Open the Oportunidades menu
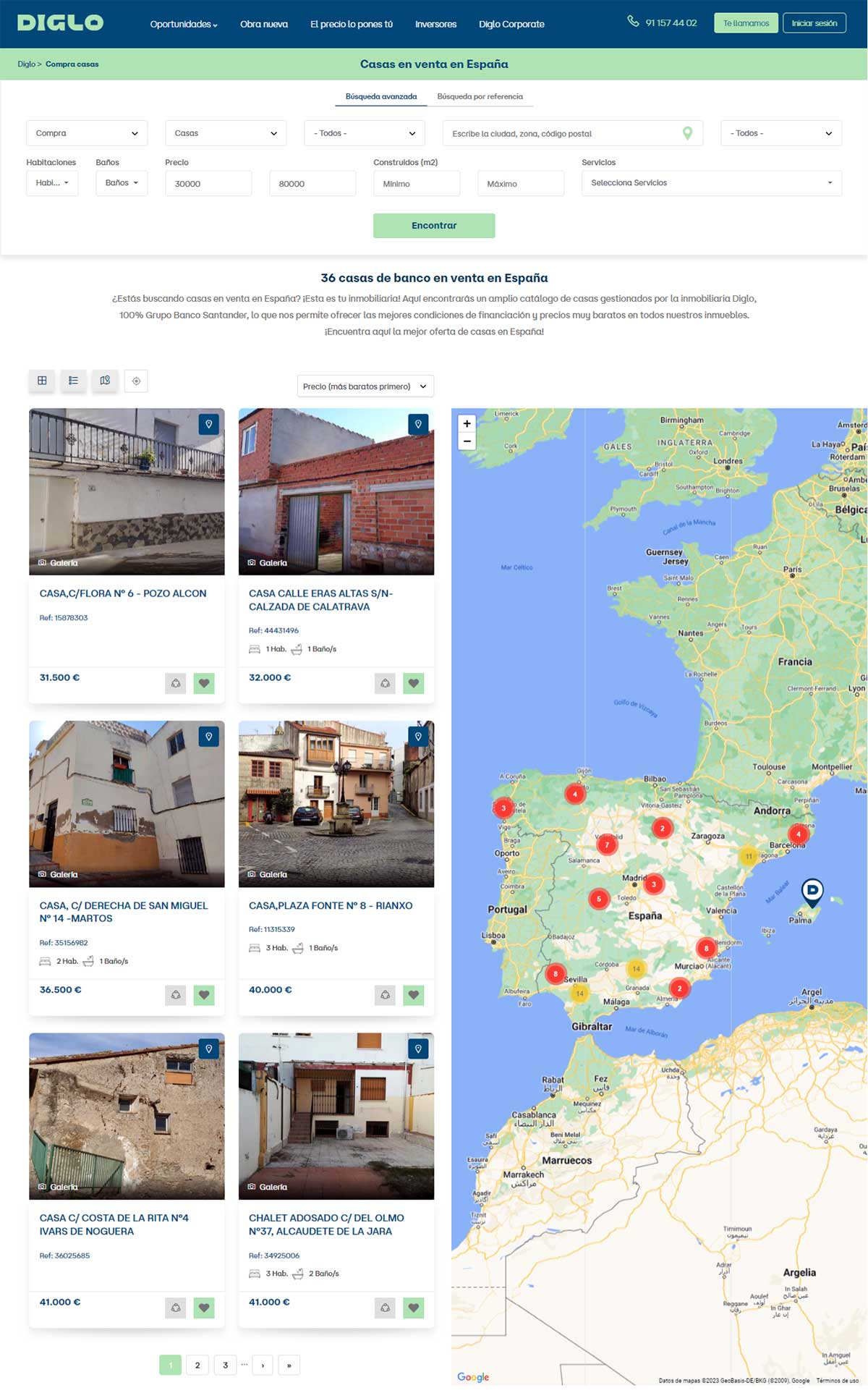Screen dimensions: 868x1393 click(183, 24)
